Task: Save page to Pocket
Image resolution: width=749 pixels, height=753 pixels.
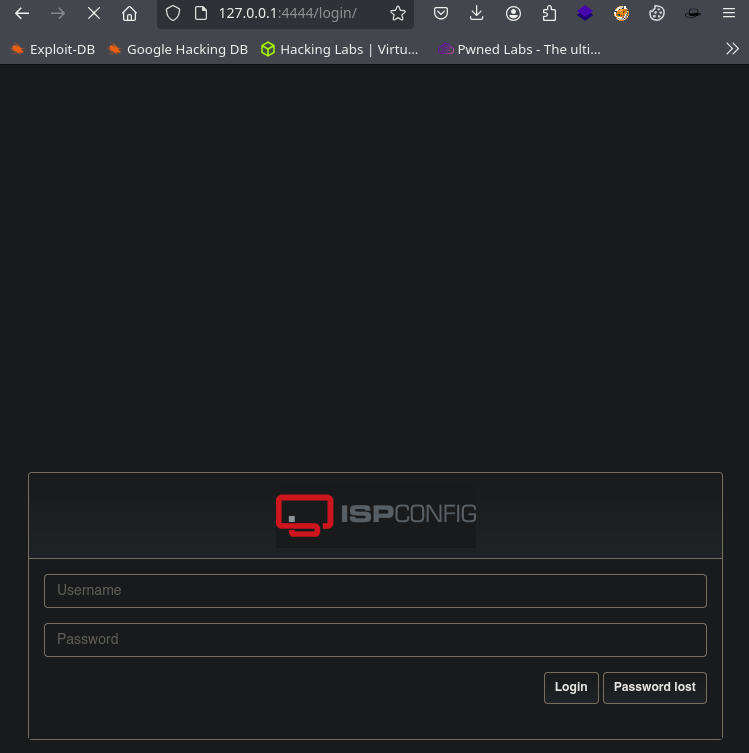Action: click(441, 13)
